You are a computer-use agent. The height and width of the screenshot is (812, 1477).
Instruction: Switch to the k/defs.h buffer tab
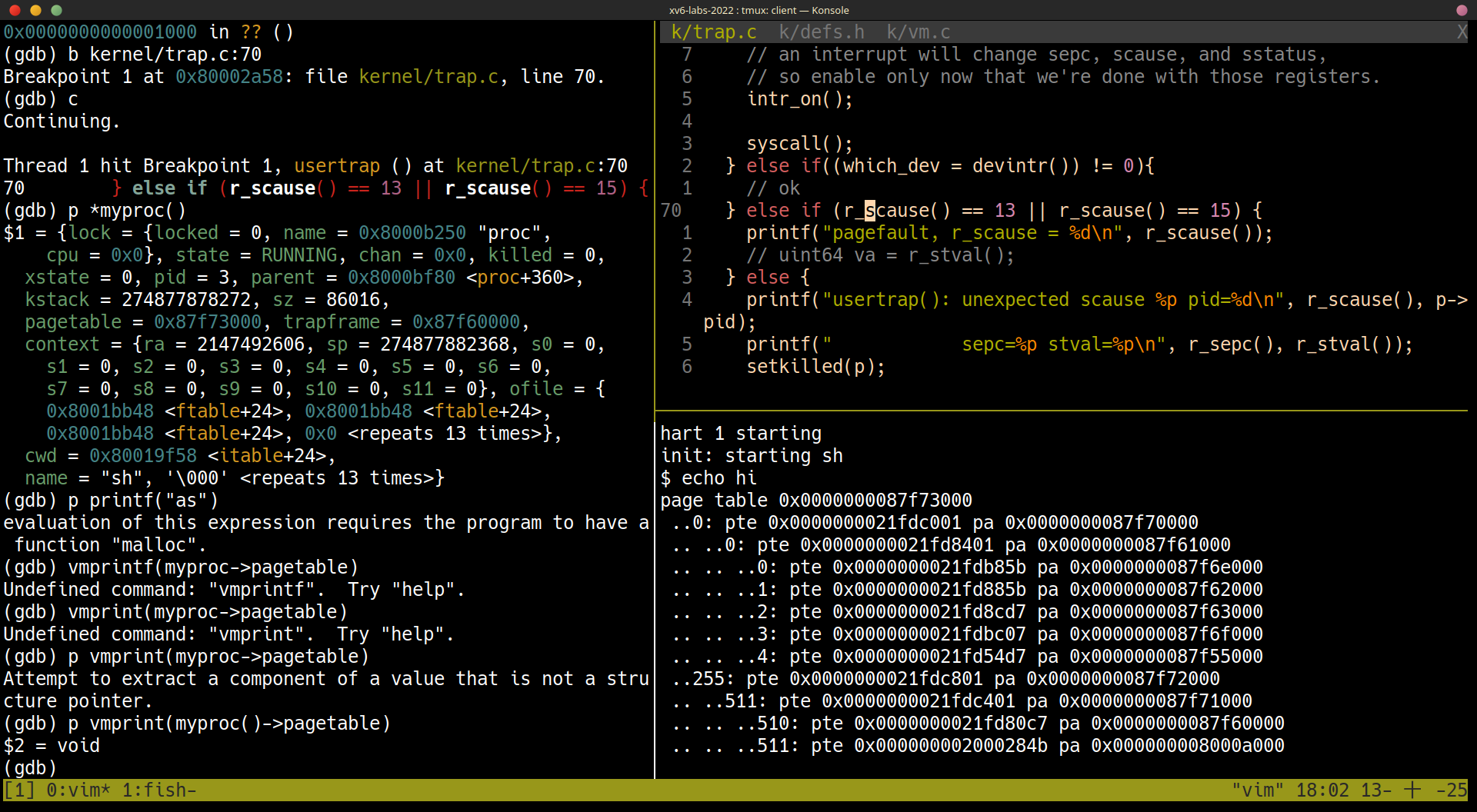(822, 32)
